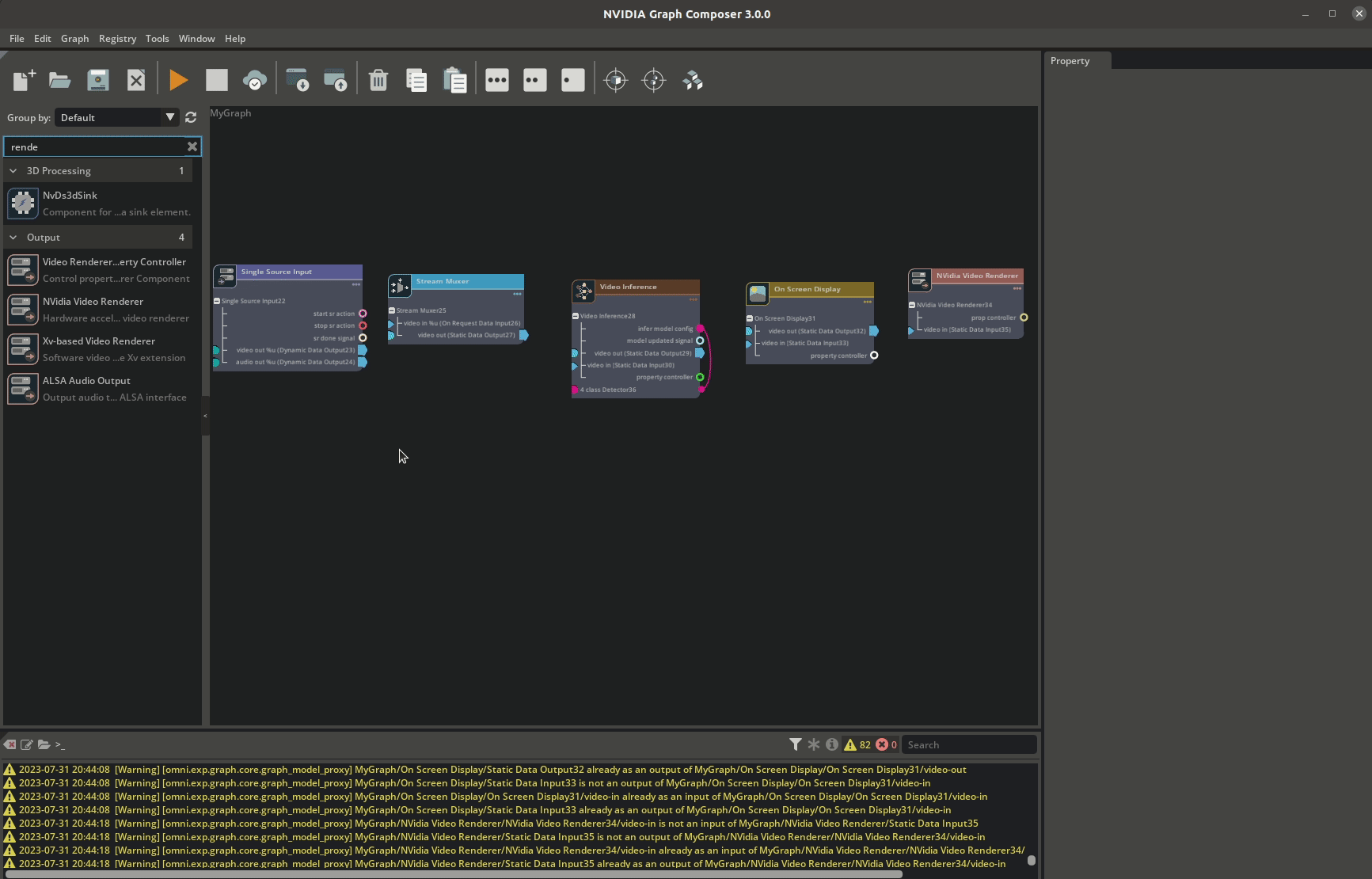Viewport: 1372px width, 879px height.
Task: Open the console command prompt icon
Action: click(x=60, y=744)
